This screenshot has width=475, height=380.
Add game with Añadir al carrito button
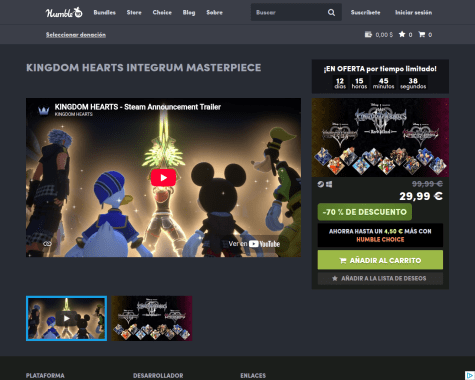380,260
